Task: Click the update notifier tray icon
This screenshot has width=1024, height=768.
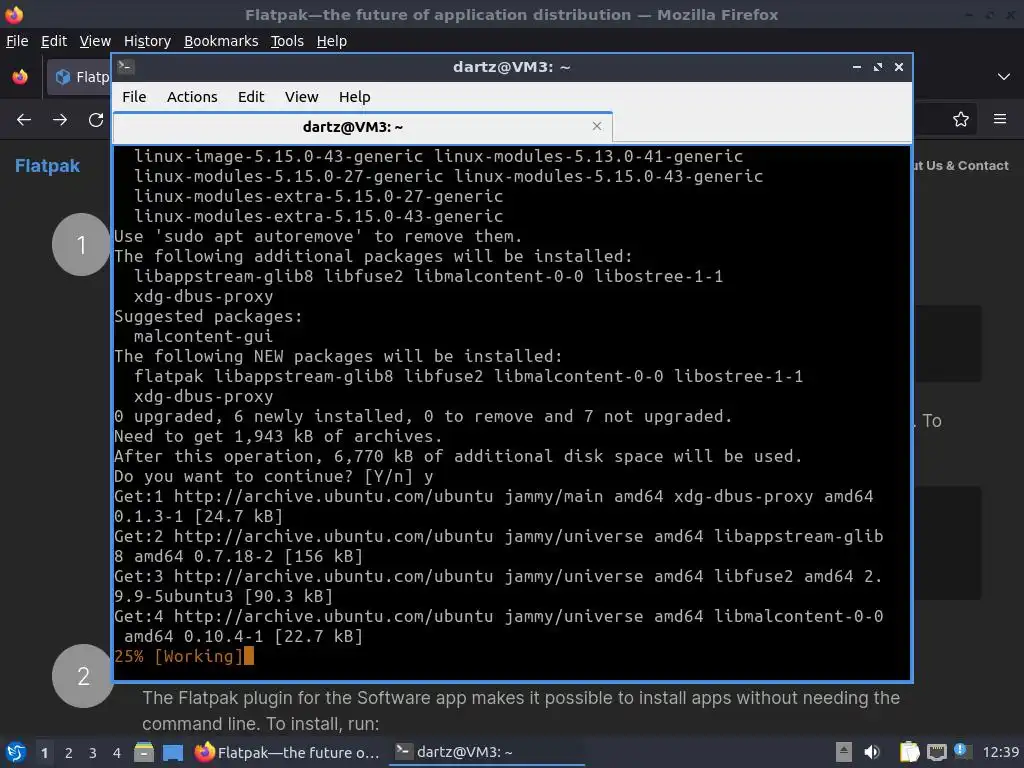Action: [961, 751]
